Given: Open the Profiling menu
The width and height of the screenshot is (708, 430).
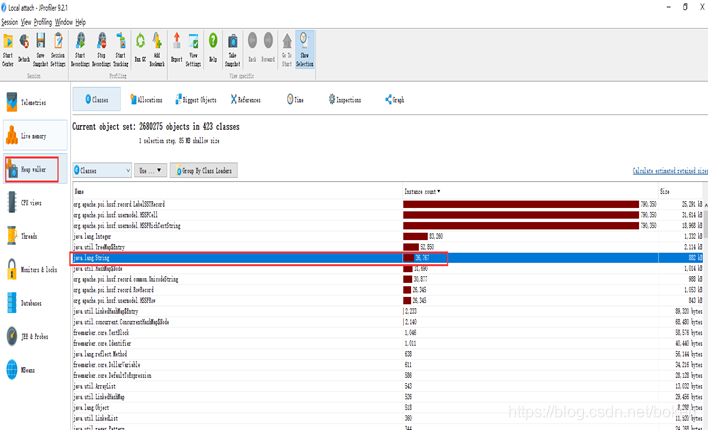Looking at the screenshot, I should 43,22.
